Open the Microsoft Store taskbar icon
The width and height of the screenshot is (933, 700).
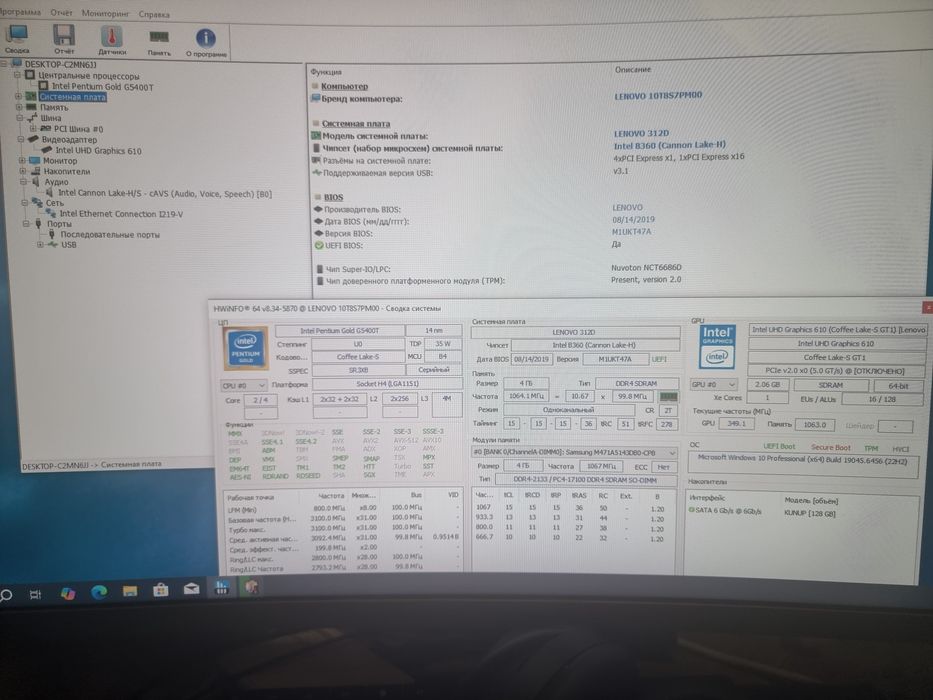[x=161, y=590]
